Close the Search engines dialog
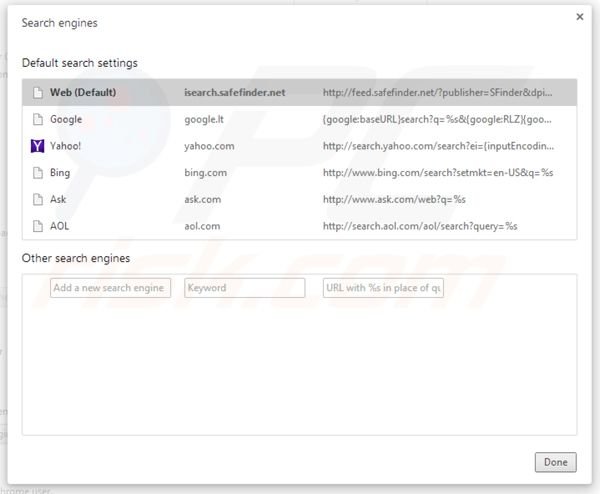This screenshot has height=494, width=600. coord(581,17)
